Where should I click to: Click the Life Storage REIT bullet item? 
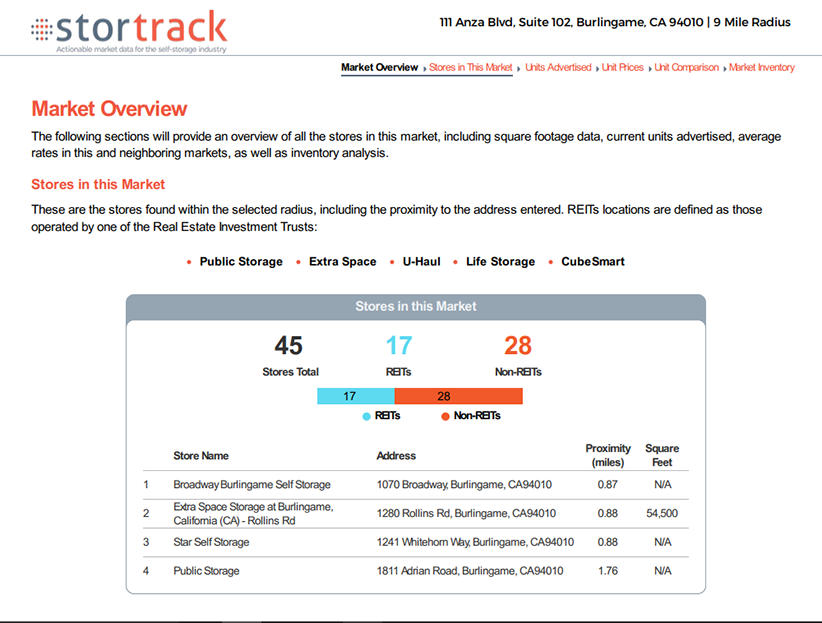click(501, 262)
